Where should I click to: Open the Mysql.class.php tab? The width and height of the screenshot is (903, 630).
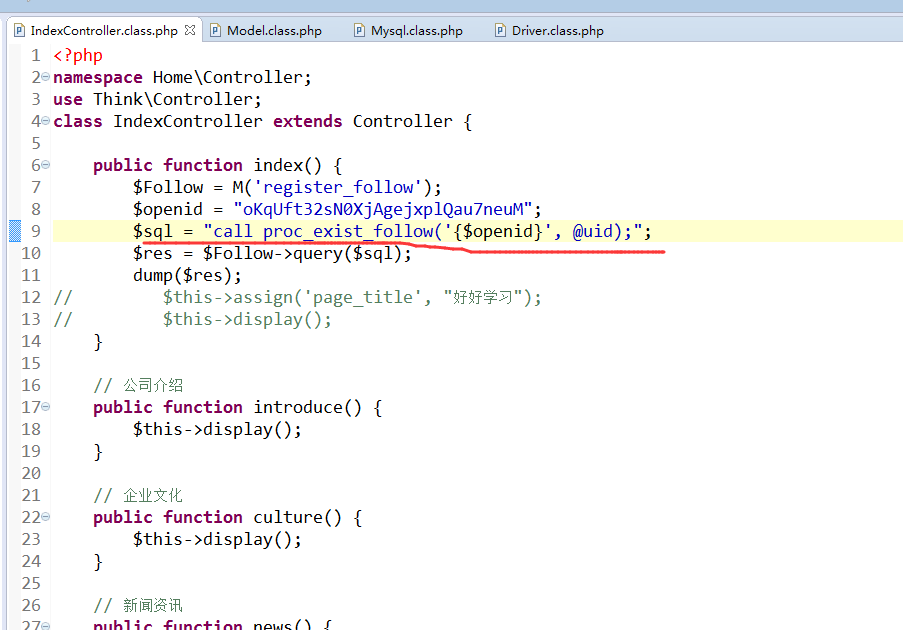pos(416,31)
